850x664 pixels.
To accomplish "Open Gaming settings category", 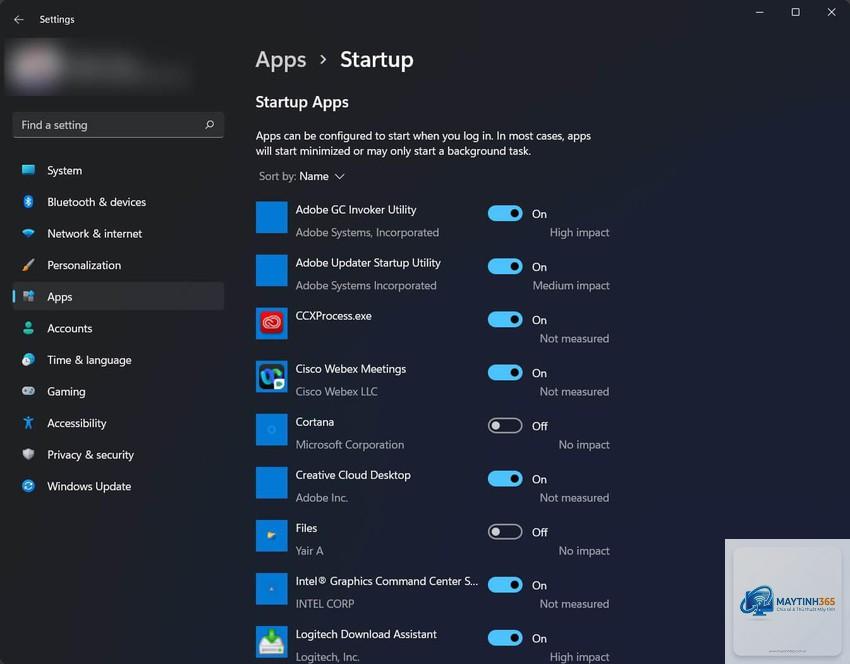I will coord(118,391).
